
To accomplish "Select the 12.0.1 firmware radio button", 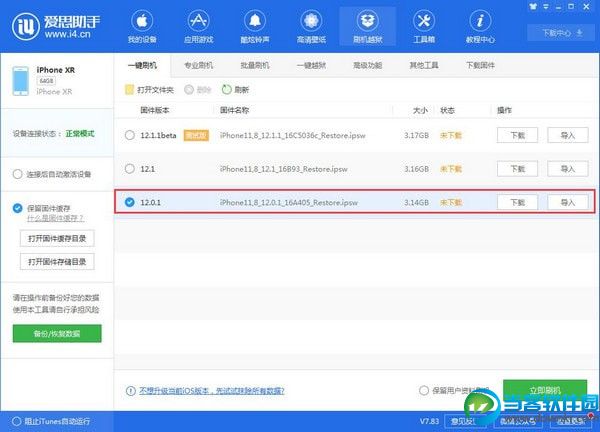I will coord(130,202).
